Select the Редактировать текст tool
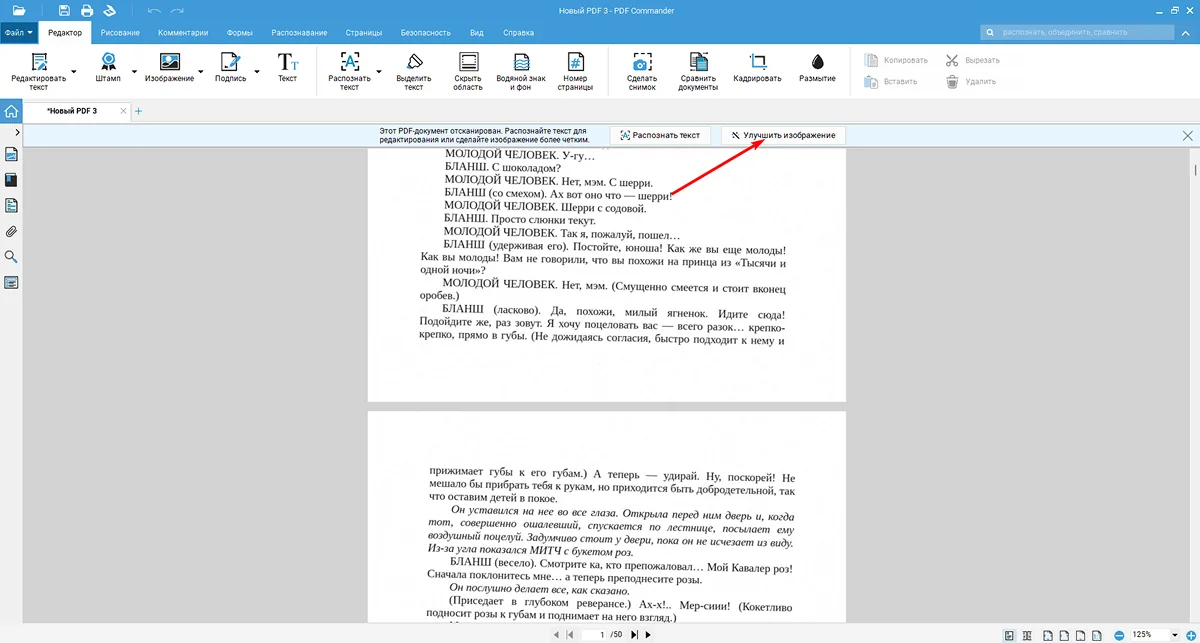The image size is (1200, 643). pos(38,71)
